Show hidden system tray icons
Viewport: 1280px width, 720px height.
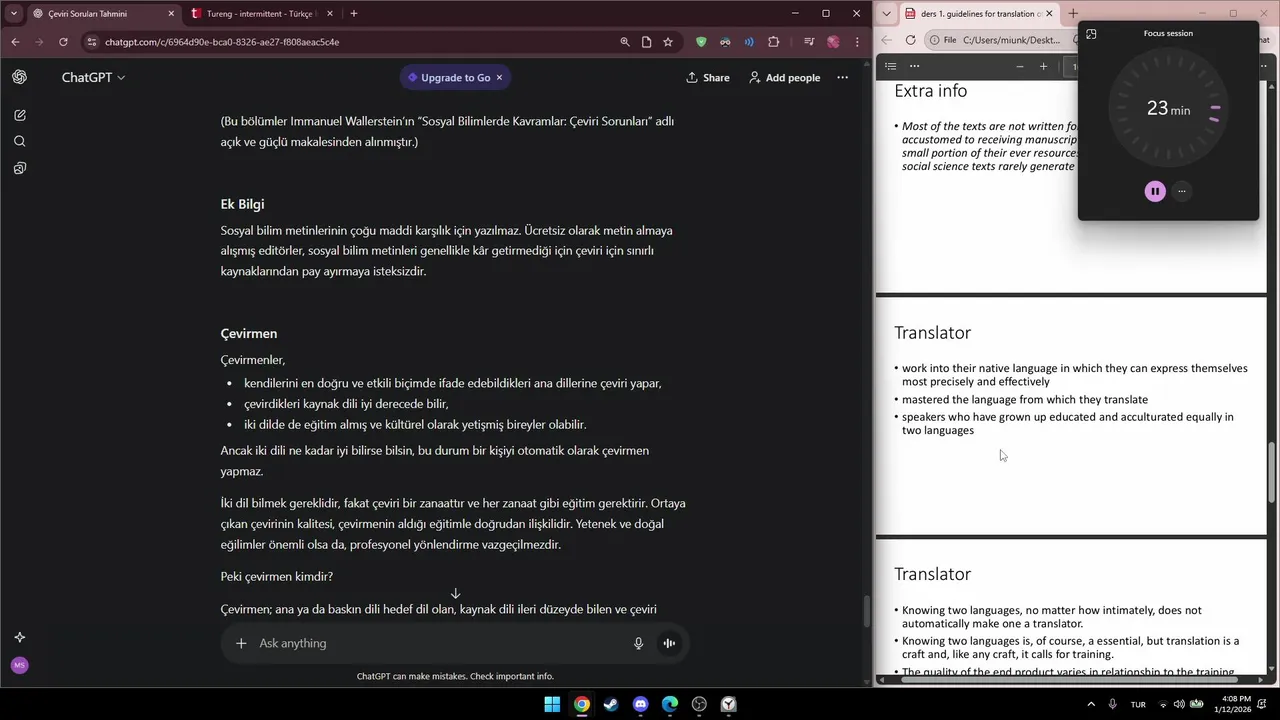tap(1091, 704)
